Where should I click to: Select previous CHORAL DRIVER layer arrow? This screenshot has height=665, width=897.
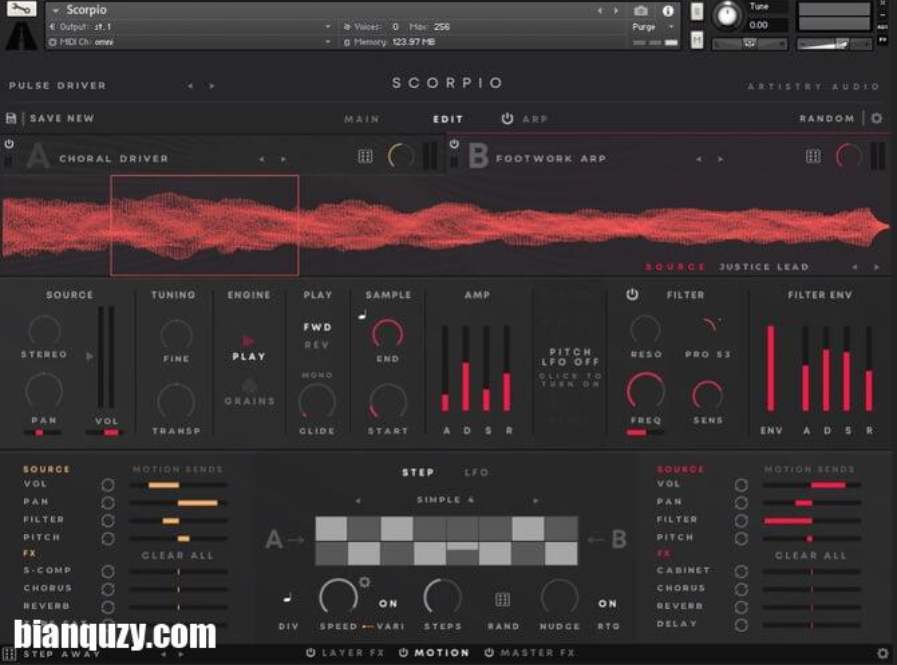coord(261,159)
